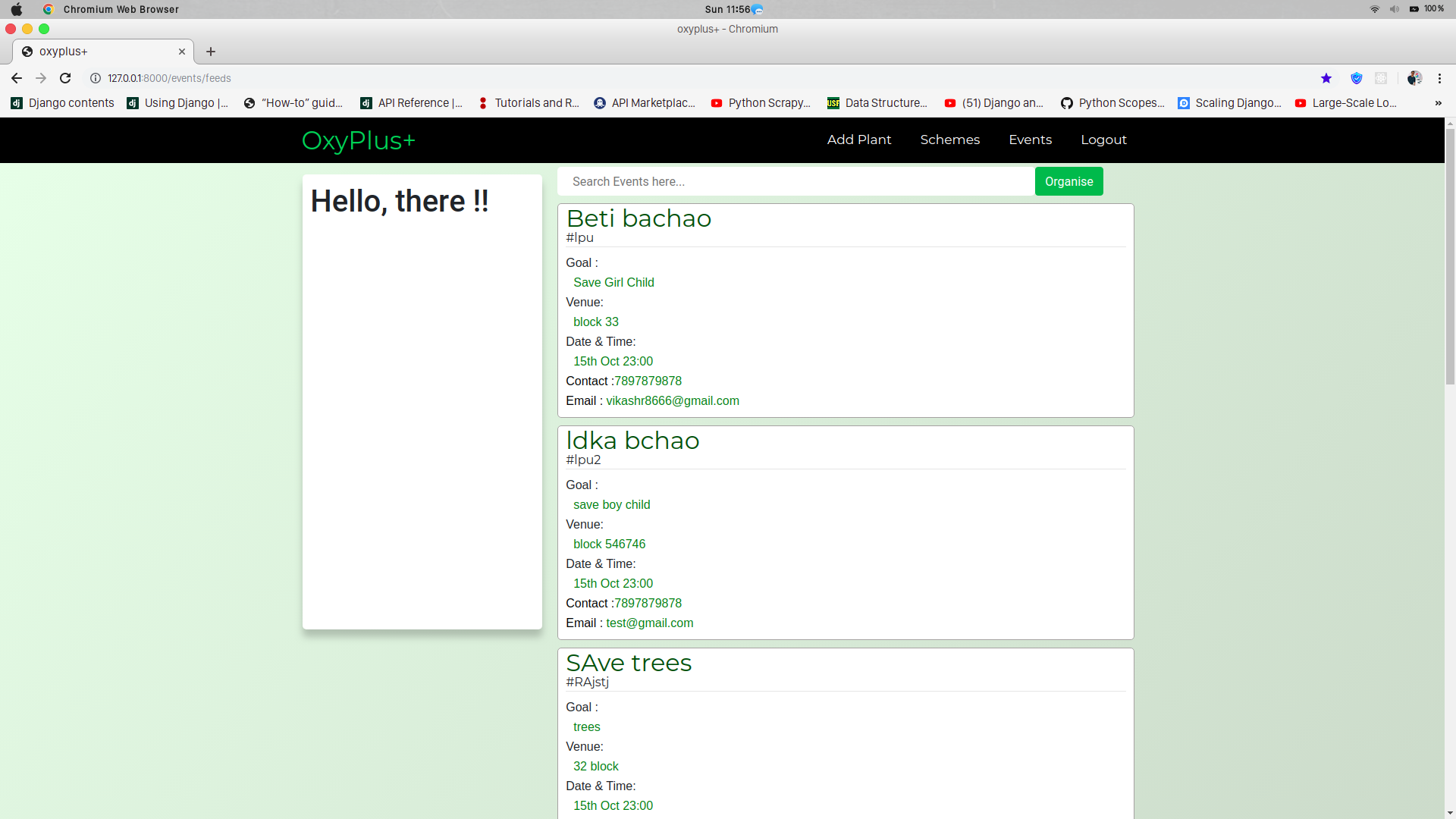Open a new browser tab
The width and height of the screenshot is (1456, 819).
[x=211, y=52]
